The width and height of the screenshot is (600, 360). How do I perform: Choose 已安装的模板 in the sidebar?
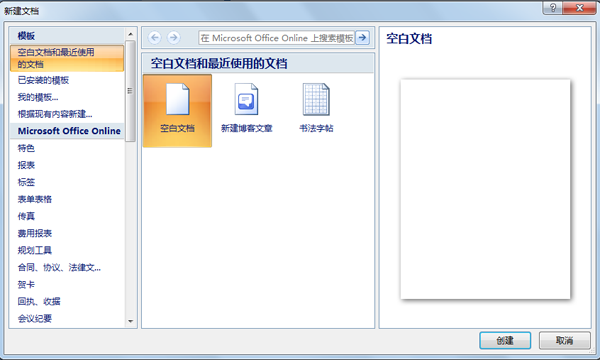pyautogui.click(x=43, y=80)
